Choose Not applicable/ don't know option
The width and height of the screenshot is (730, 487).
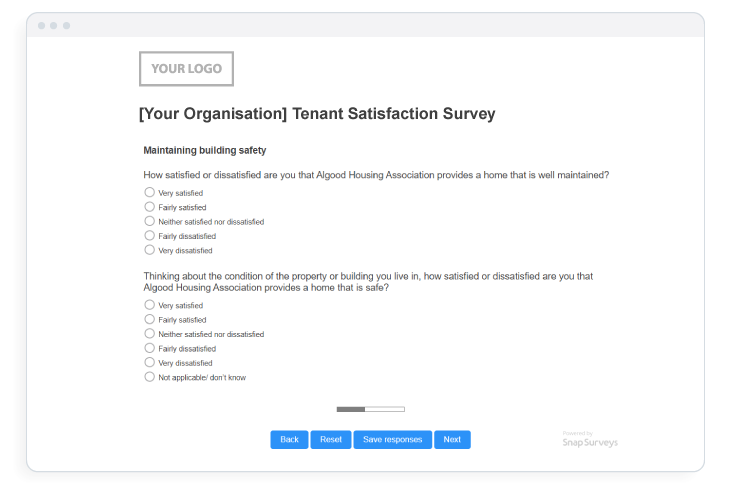tap(149, 377)
